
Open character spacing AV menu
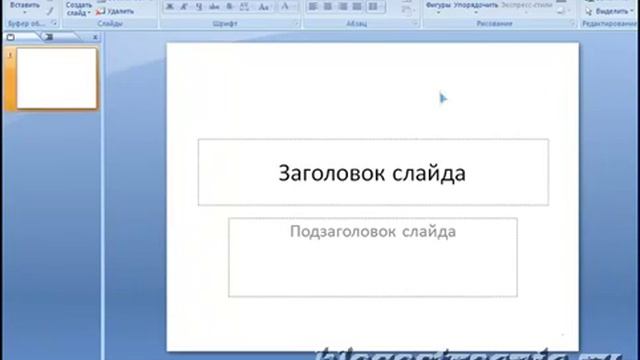pyautogui.click(x=245, y=7)
